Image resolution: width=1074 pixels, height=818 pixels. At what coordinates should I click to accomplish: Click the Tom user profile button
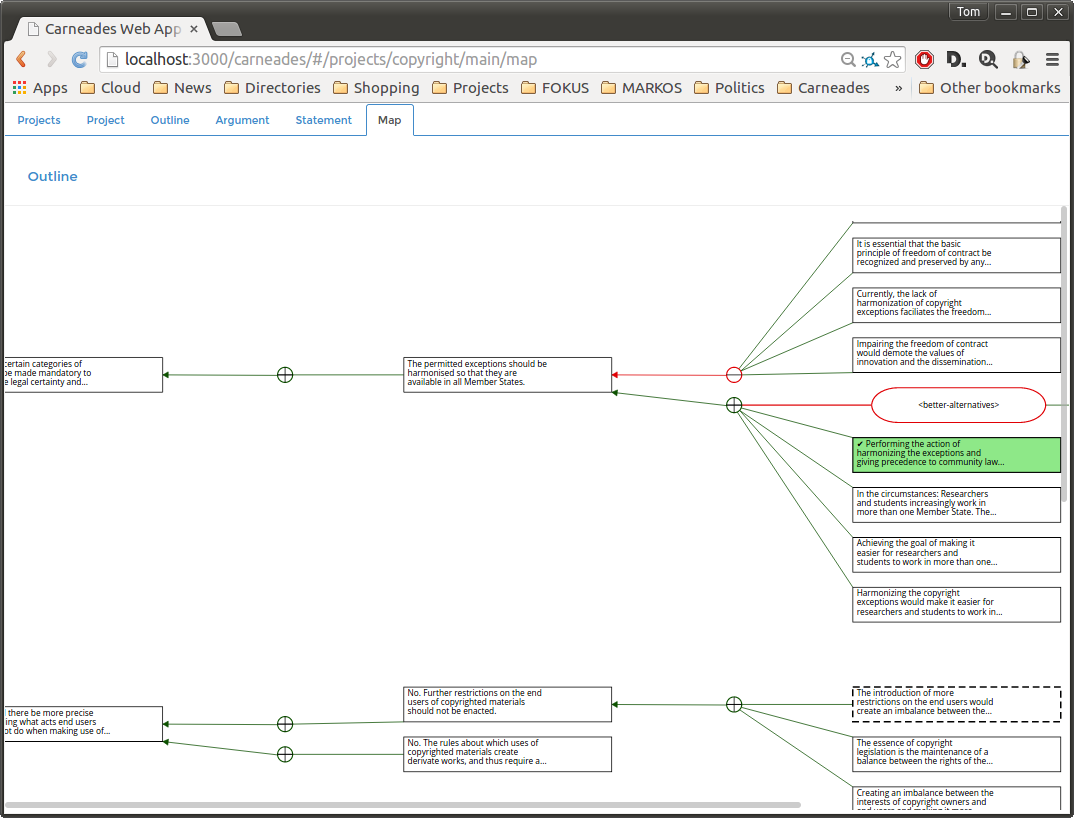[x=968, y=12]
